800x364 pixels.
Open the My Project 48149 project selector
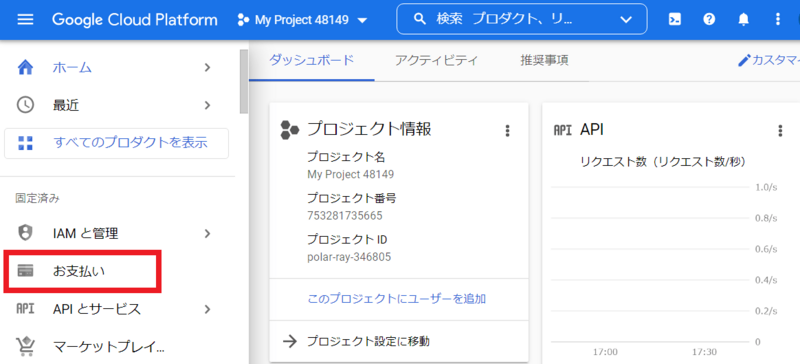[303, 20]
